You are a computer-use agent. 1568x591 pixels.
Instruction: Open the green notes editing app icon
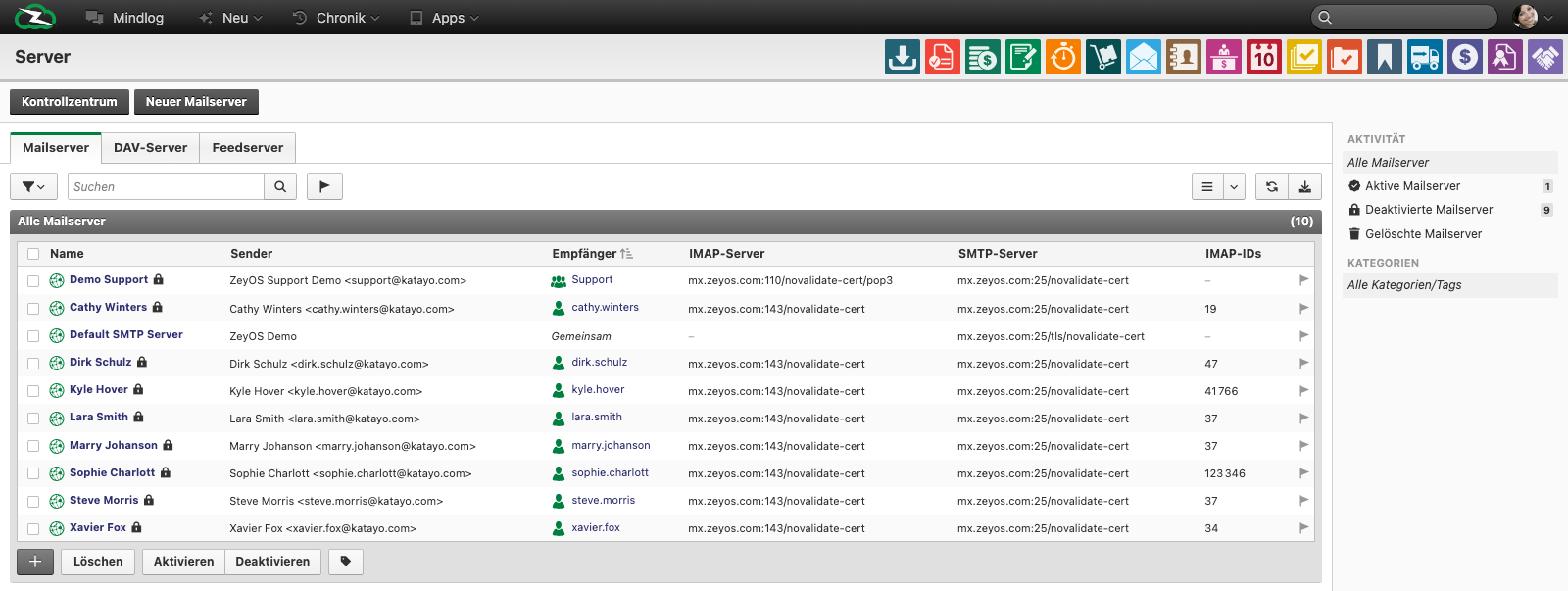point(1022,57)
